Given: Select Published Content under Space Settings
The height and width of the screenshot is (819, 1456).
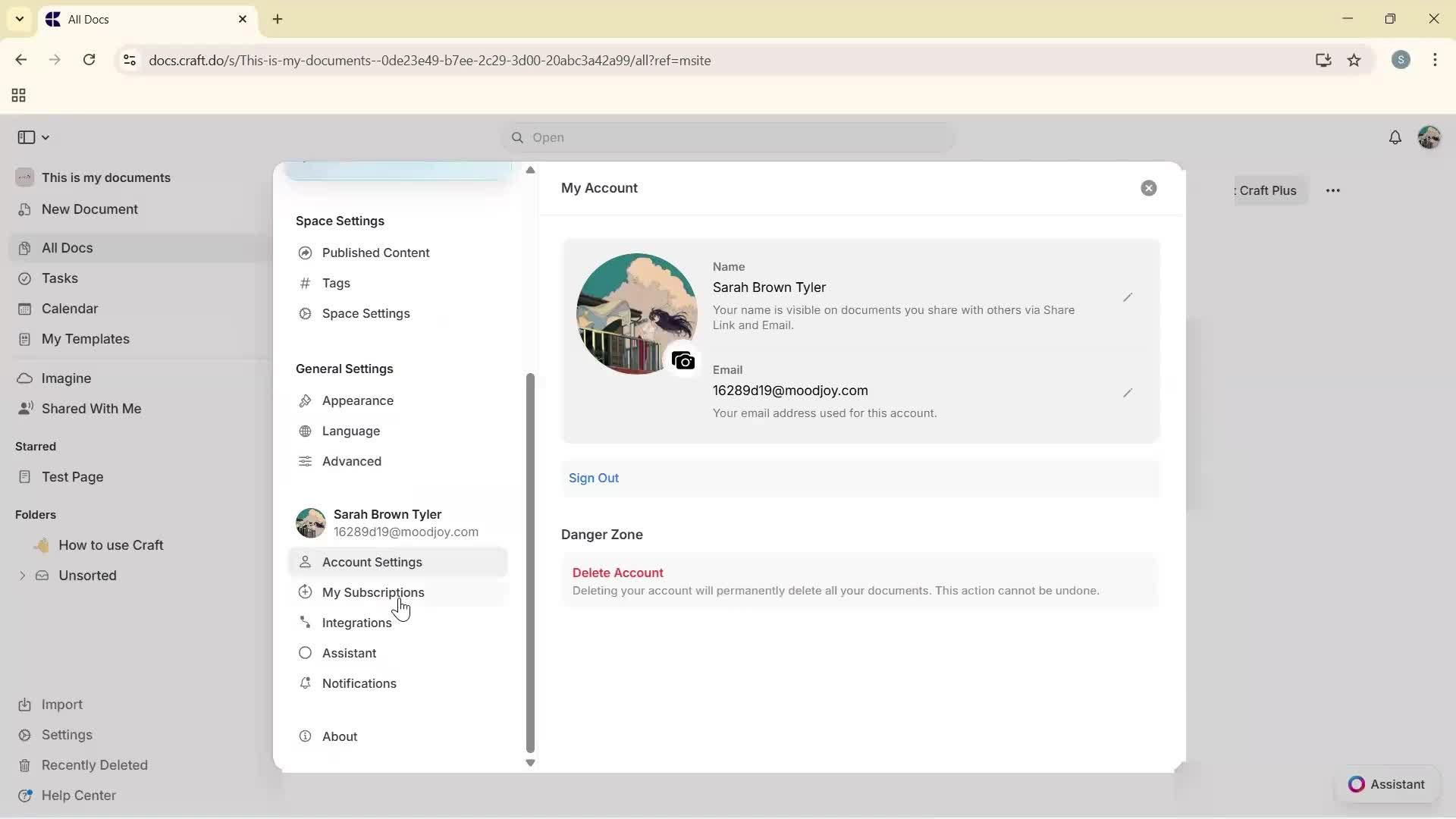Looking at the screenshot, I should coord(375,253).
